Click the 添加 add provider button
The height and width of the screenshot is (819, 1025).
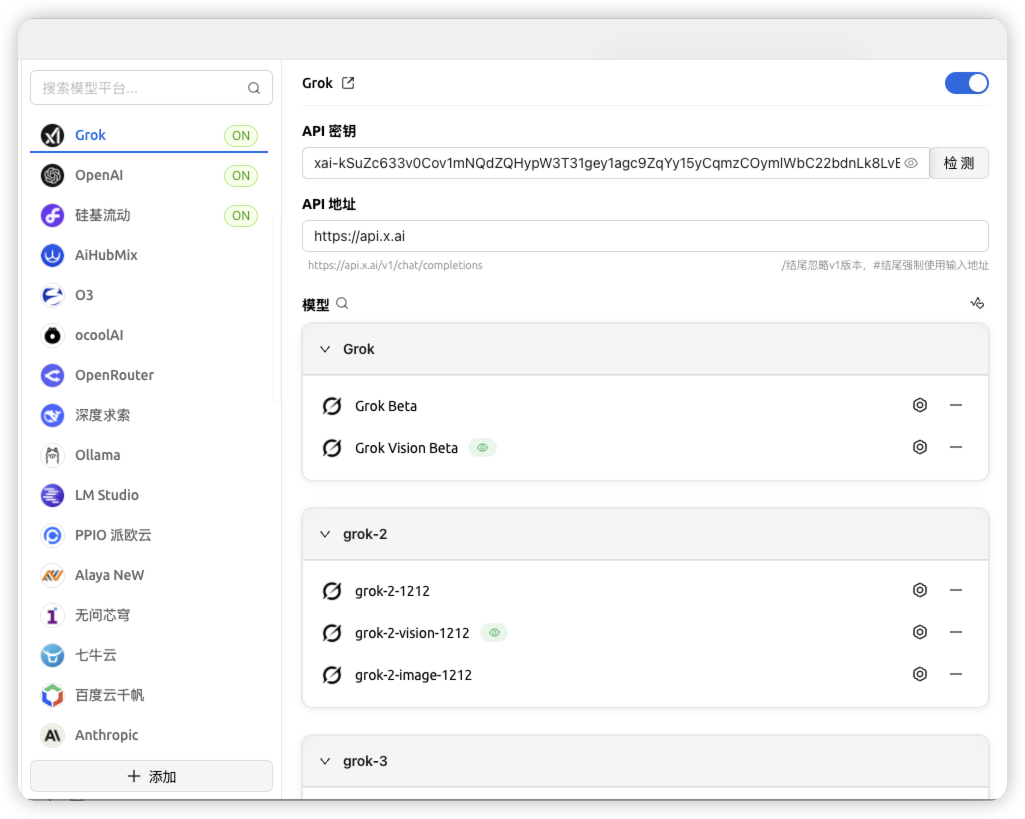[151, 776]
